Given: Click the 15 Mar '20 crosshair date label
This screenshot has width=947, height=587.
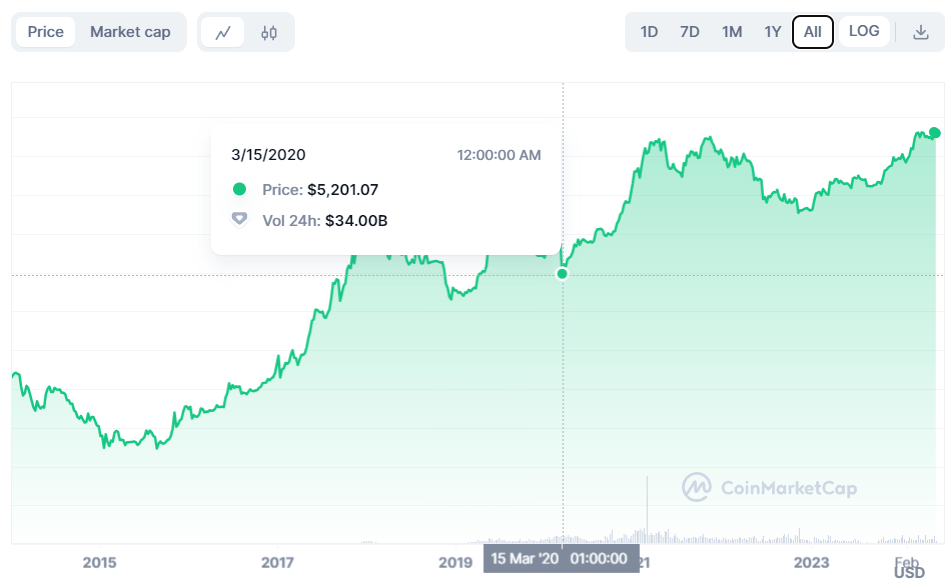Looking at the screenshot, I should (561, 559).
